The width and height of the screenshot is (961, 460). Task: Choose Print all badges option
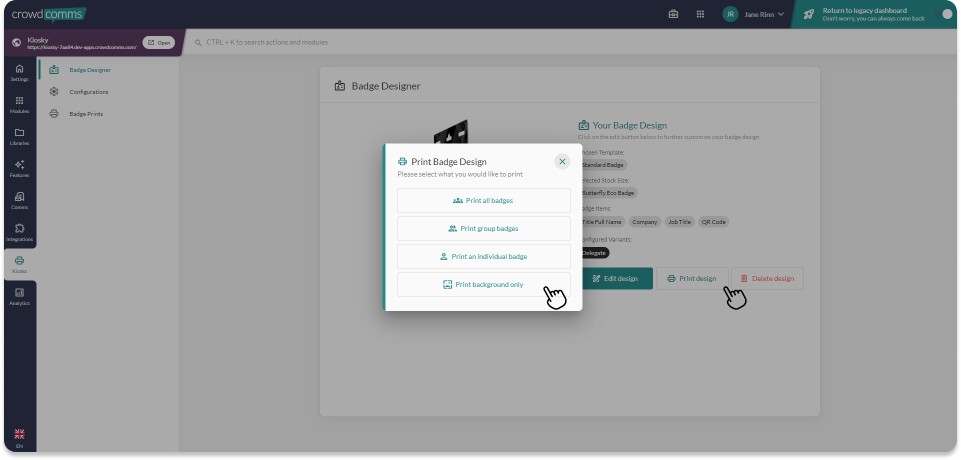483,200
